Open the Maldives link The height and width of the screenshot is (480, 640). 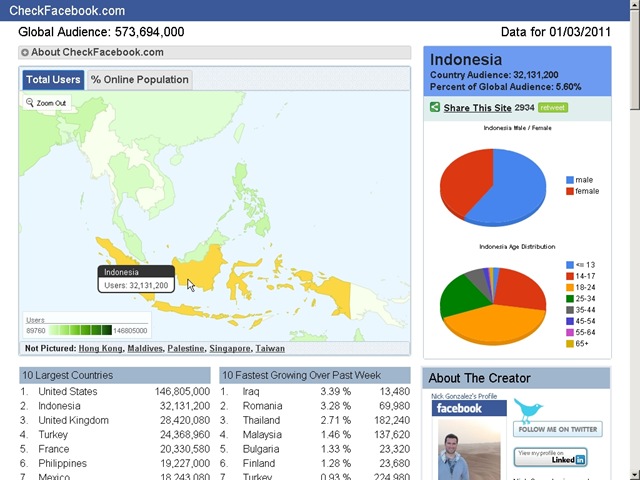tap(145, 349)
